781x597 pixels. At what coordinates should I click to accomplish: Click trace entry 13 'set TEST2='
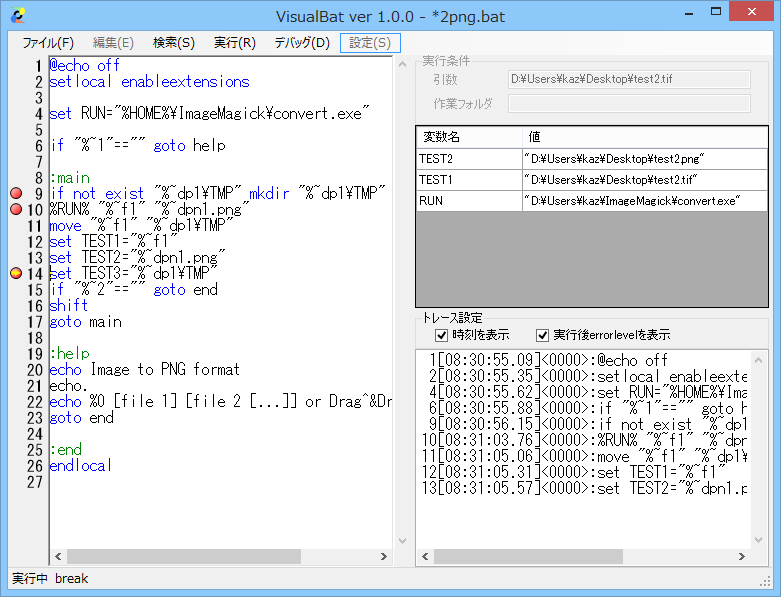(x=584, y=487)
